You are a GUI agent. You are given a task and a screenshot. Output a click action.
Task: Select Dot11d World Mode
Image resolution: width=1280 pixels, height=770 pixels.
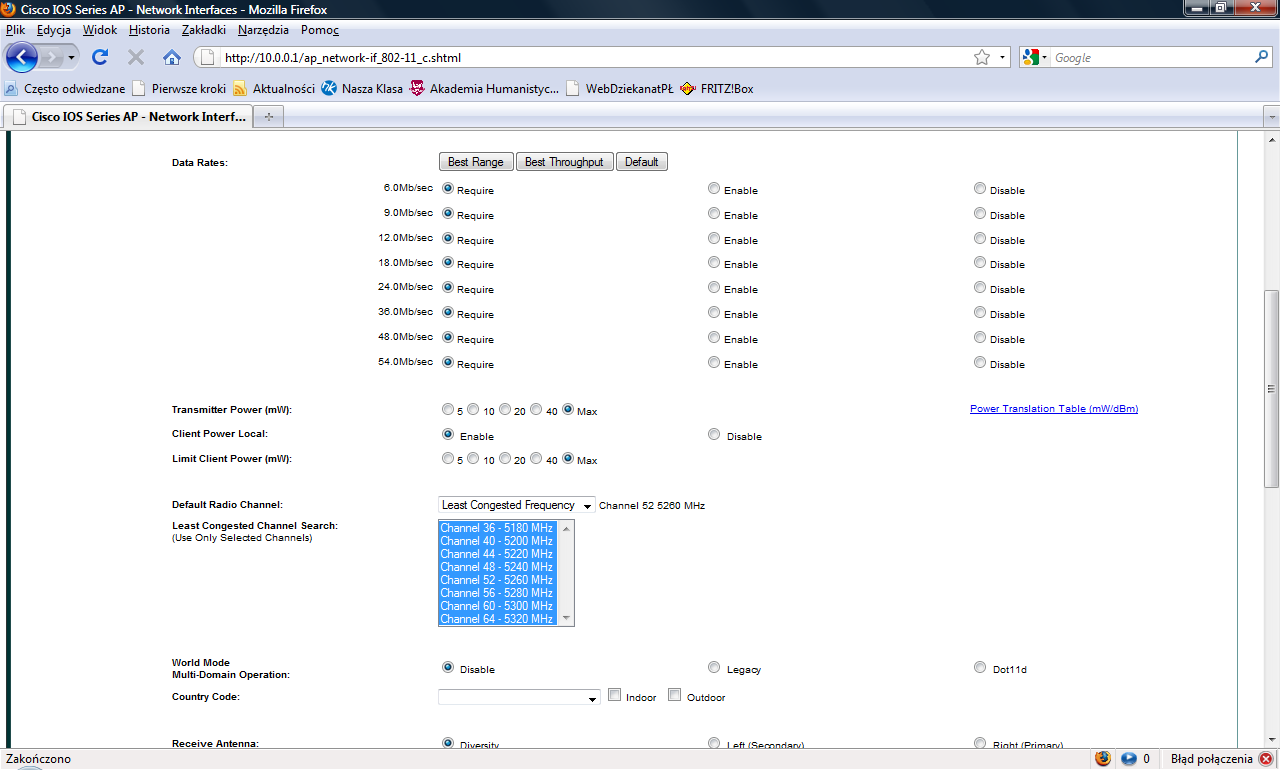tap(980, 667)
